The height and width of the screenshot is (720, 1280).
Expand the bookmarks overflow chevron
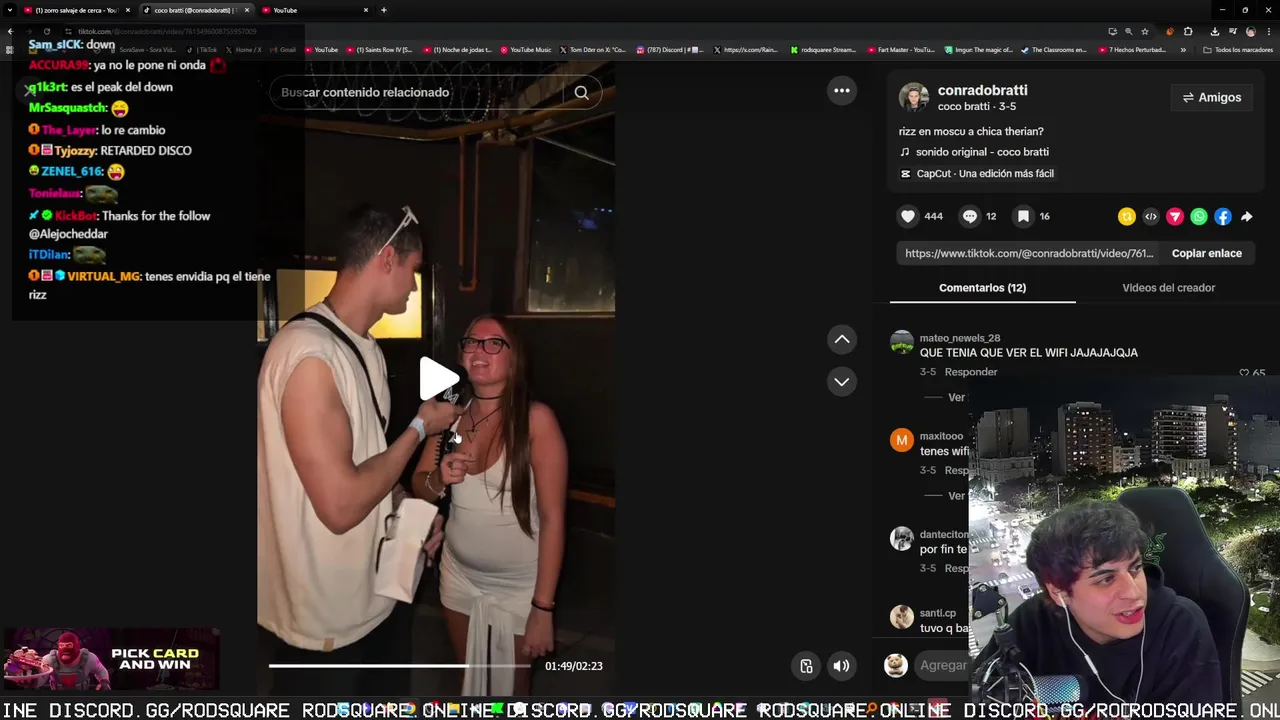click(1183, 49)
